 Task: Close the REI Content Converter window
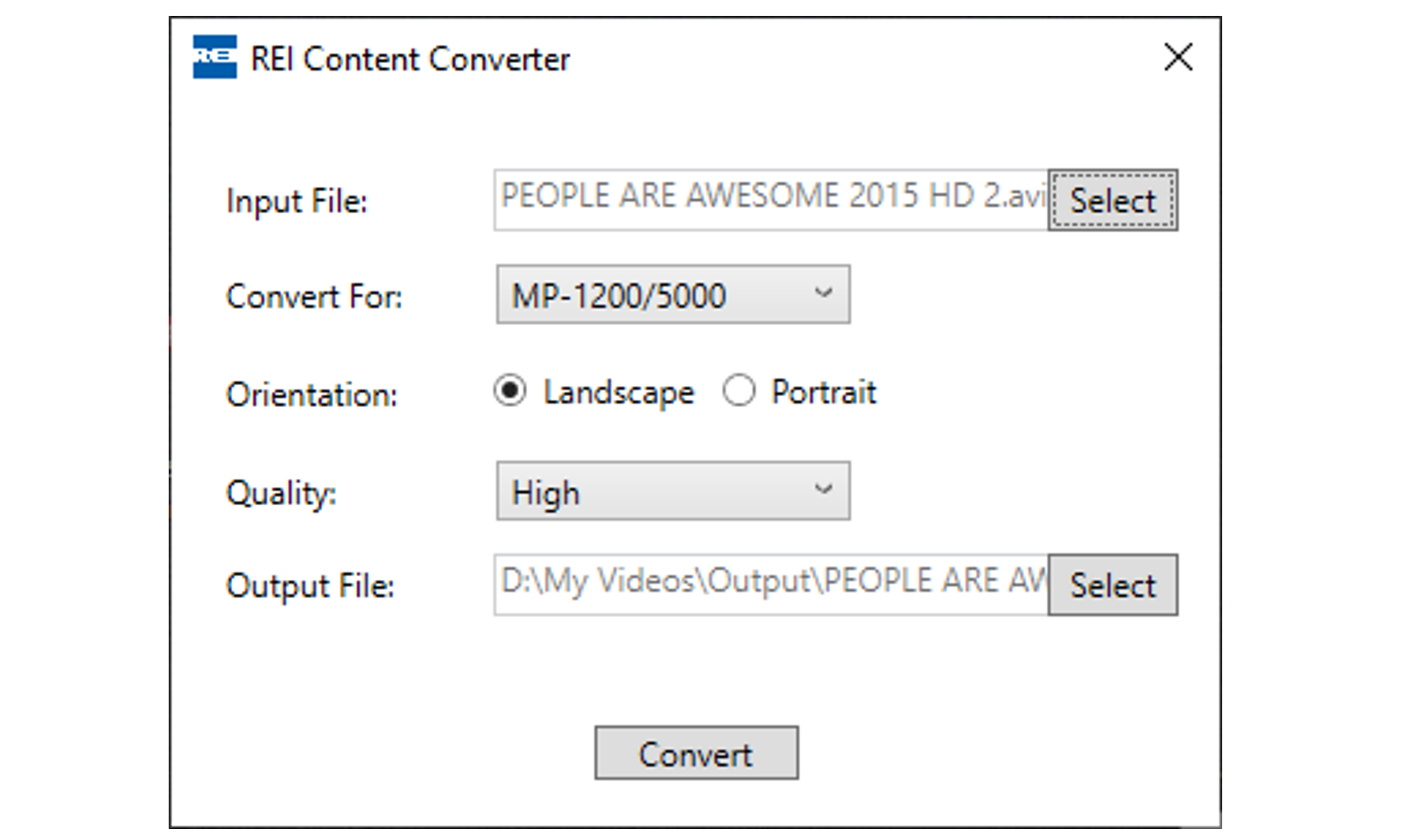[x=1178, y=58]
